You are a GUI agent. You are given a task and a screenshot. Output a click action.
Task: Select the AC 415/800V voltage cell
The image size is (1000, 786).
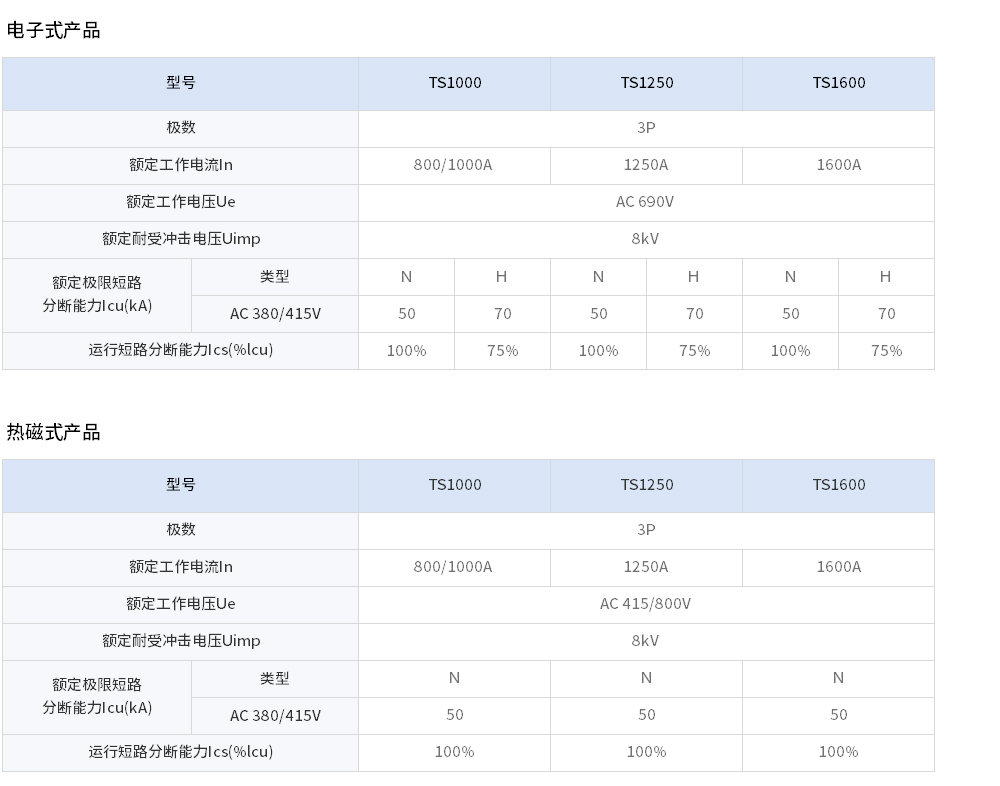pos(645,604)
